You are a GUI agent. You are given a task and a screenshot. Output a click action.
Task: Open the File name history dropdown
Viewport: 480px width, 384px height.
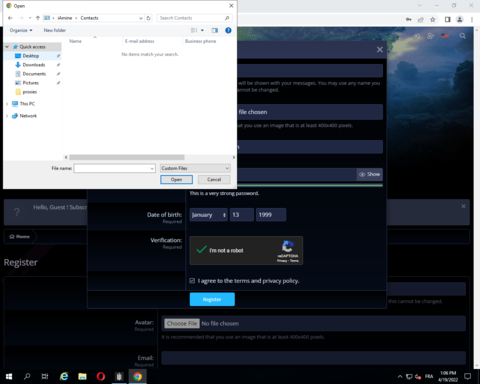(152, 168)
